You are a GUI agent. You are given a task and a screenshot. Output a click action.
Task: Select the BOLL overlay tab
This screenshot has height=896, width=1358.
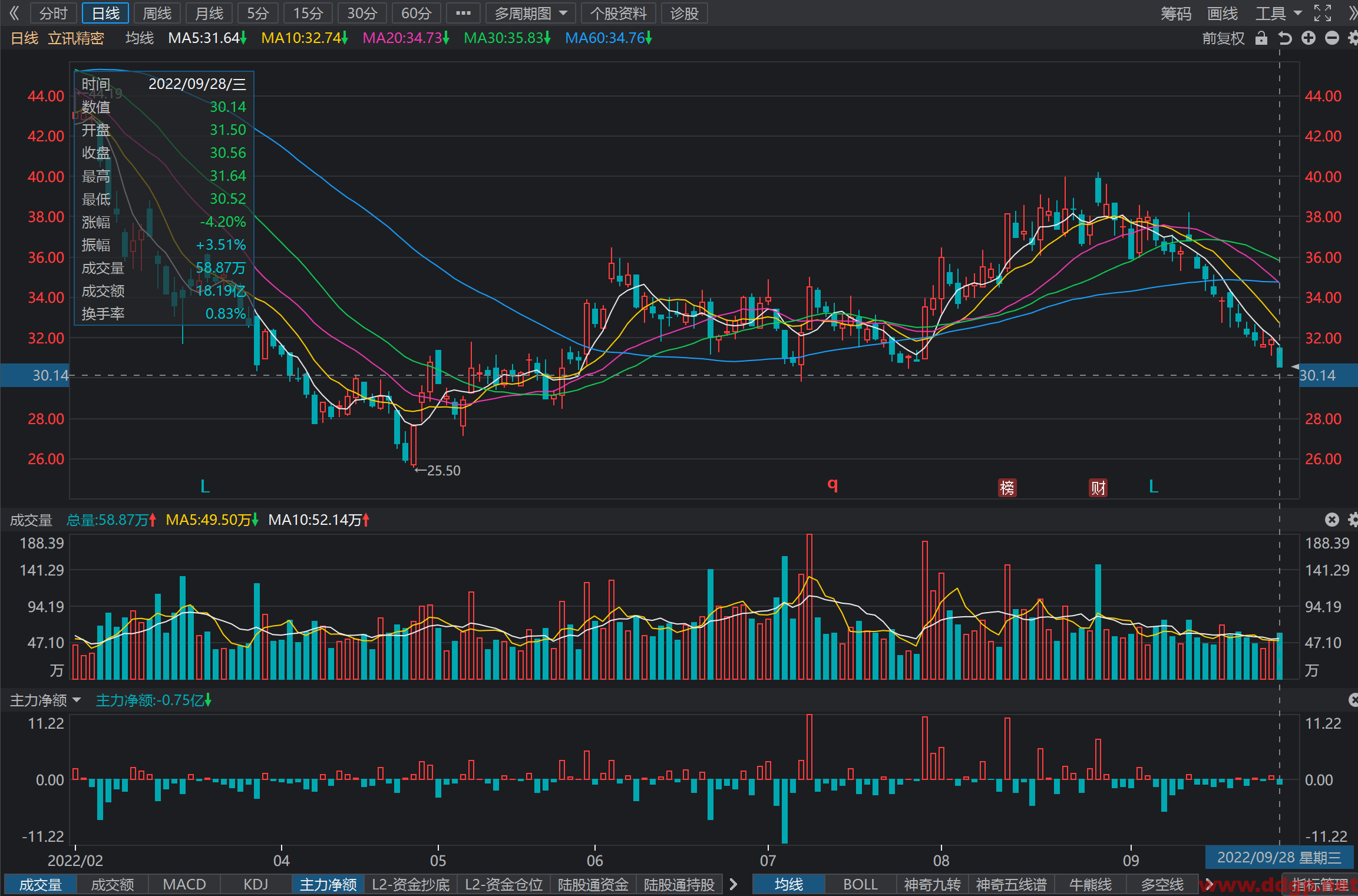[x=861, y=884]
